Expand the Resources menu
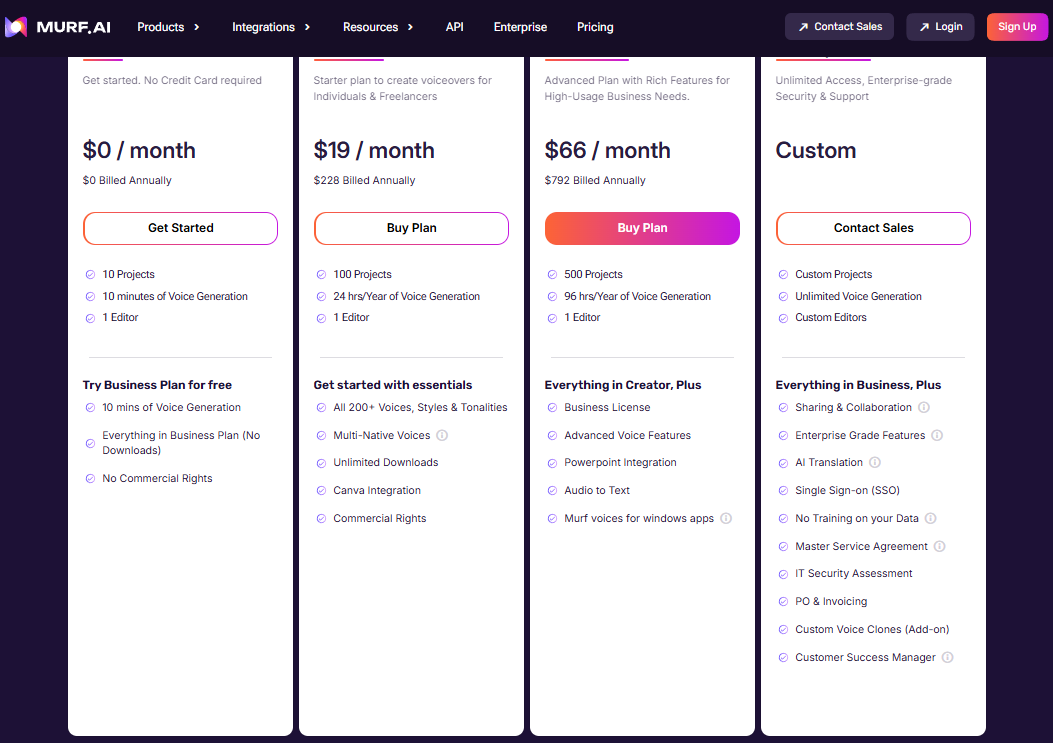This screenshot has width=1053, height=743. (371, 27)
